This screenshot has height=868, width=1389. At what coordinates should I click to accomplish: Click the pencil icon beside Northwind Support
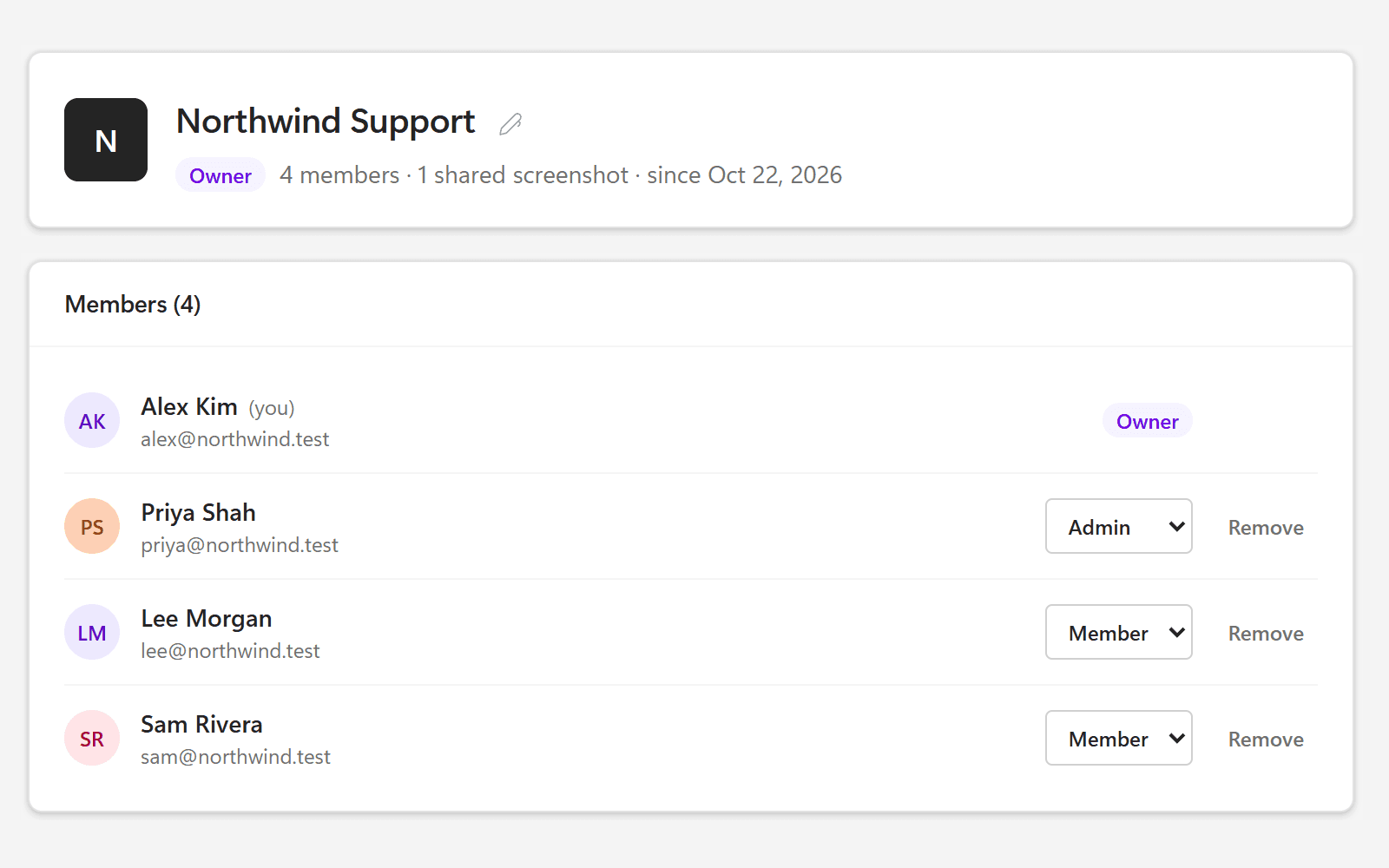(510, 124)
